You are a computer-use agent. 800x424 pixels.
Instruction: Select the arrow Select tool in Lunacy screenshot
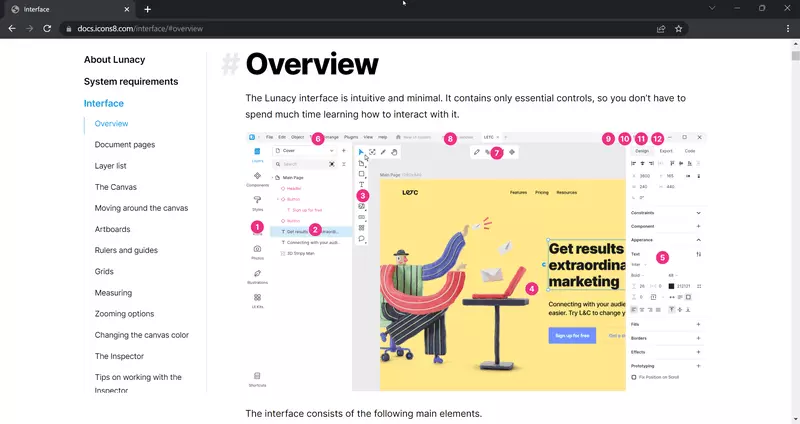[361, 152]
